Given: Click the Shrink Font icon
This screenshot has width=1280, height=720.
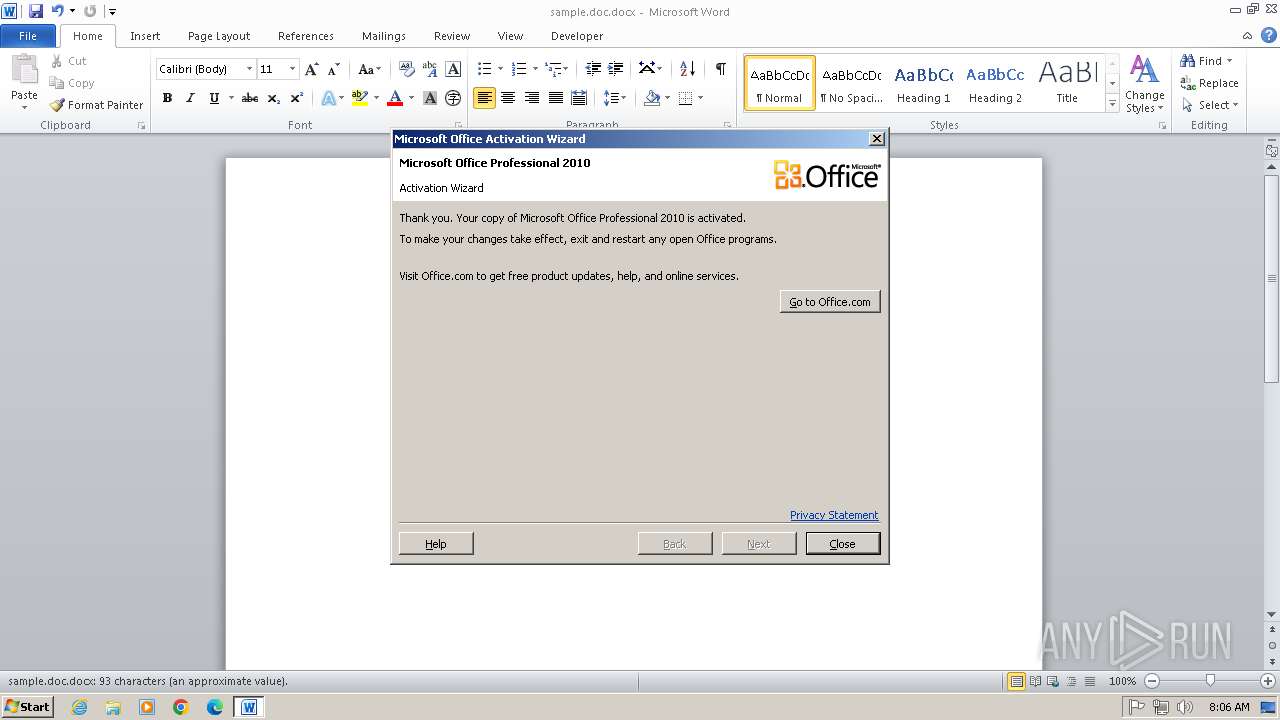Looking at the screenshot, I should pyautogui.click(x=333, y=69).
